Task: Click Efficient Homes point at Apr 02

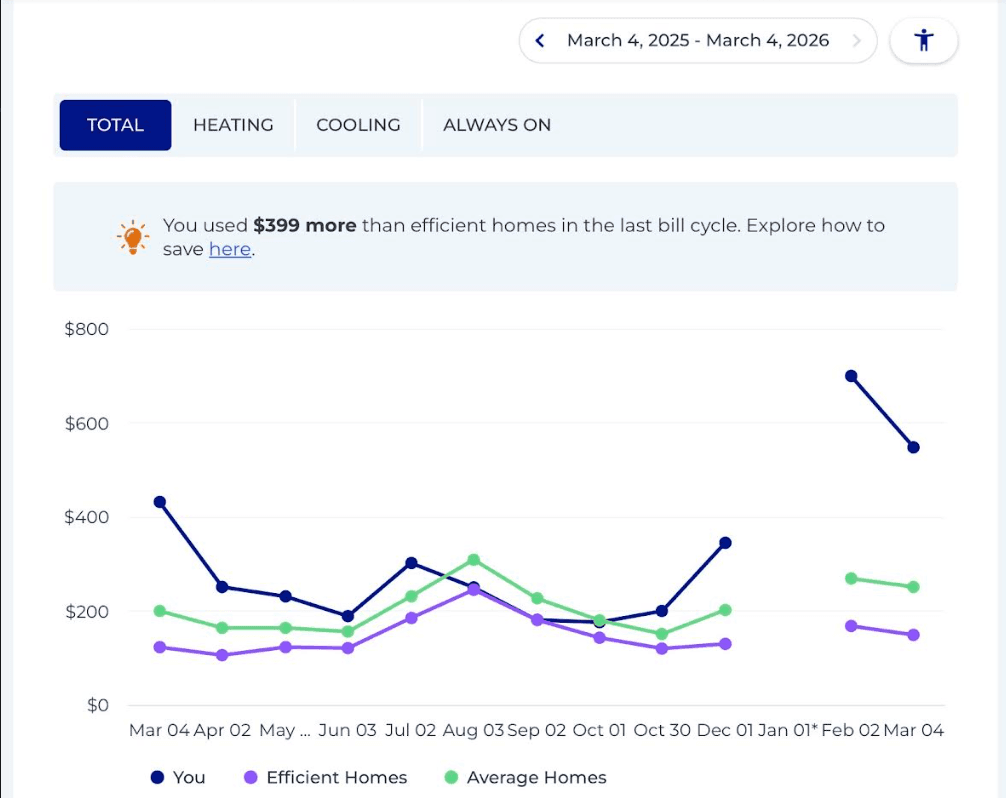Action: point(222,655)
